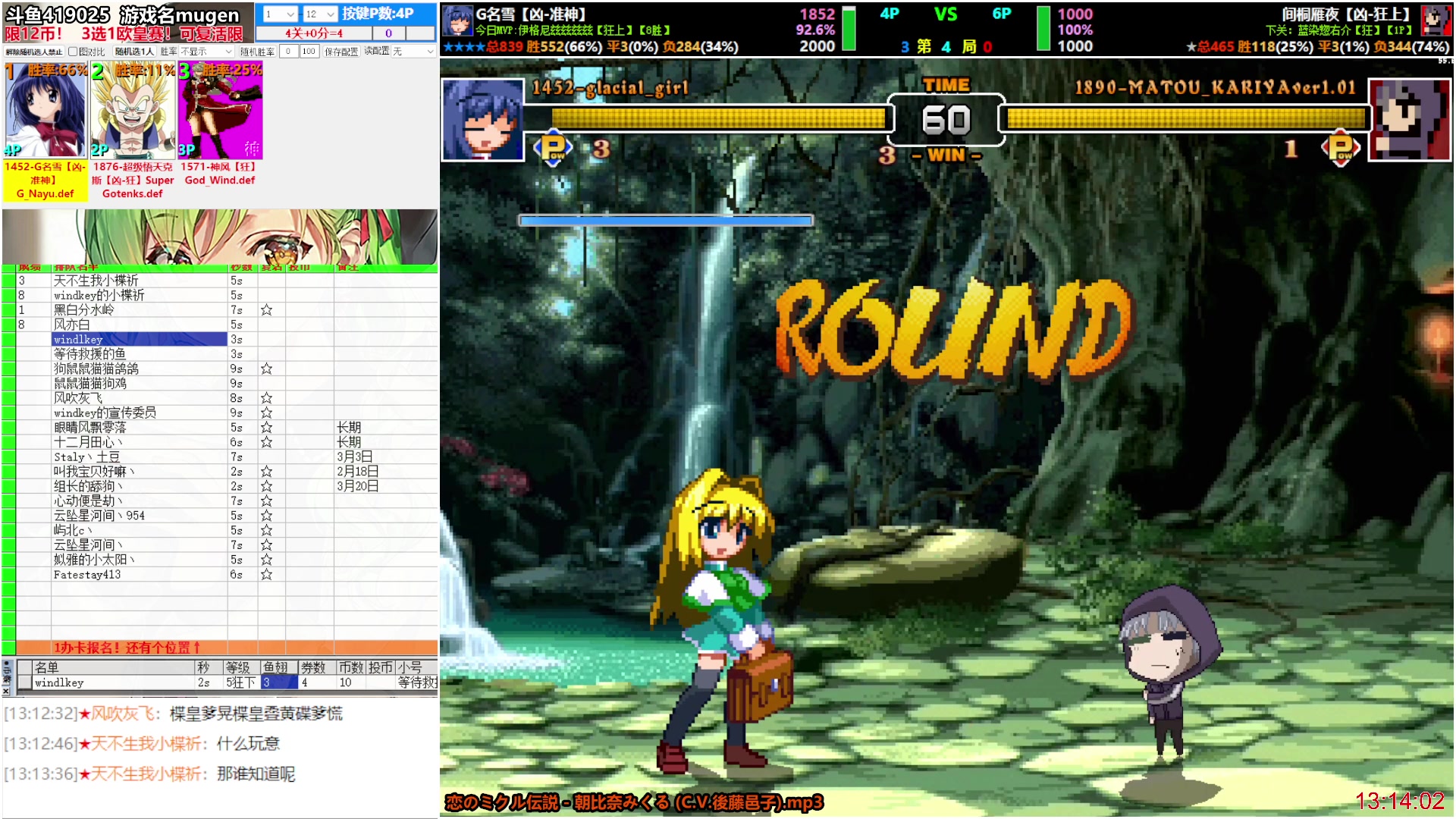This screenshot has width=1456, height=819.
Task: Select character card 1452-G名雪 thumbnail
Action: click(x=46, y=111)
